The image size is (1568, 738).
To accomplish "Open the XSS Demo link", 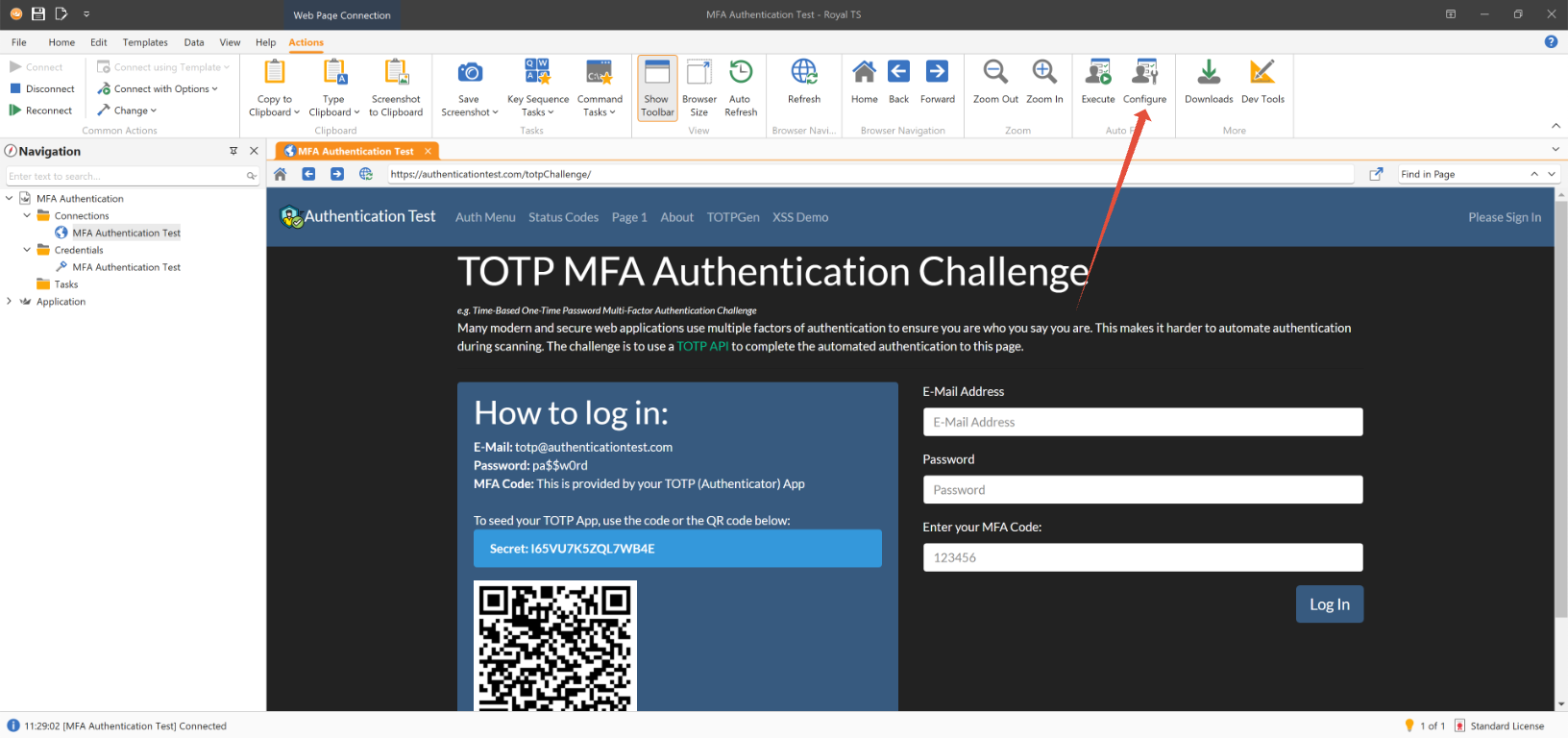I will (x=800, y=217).
